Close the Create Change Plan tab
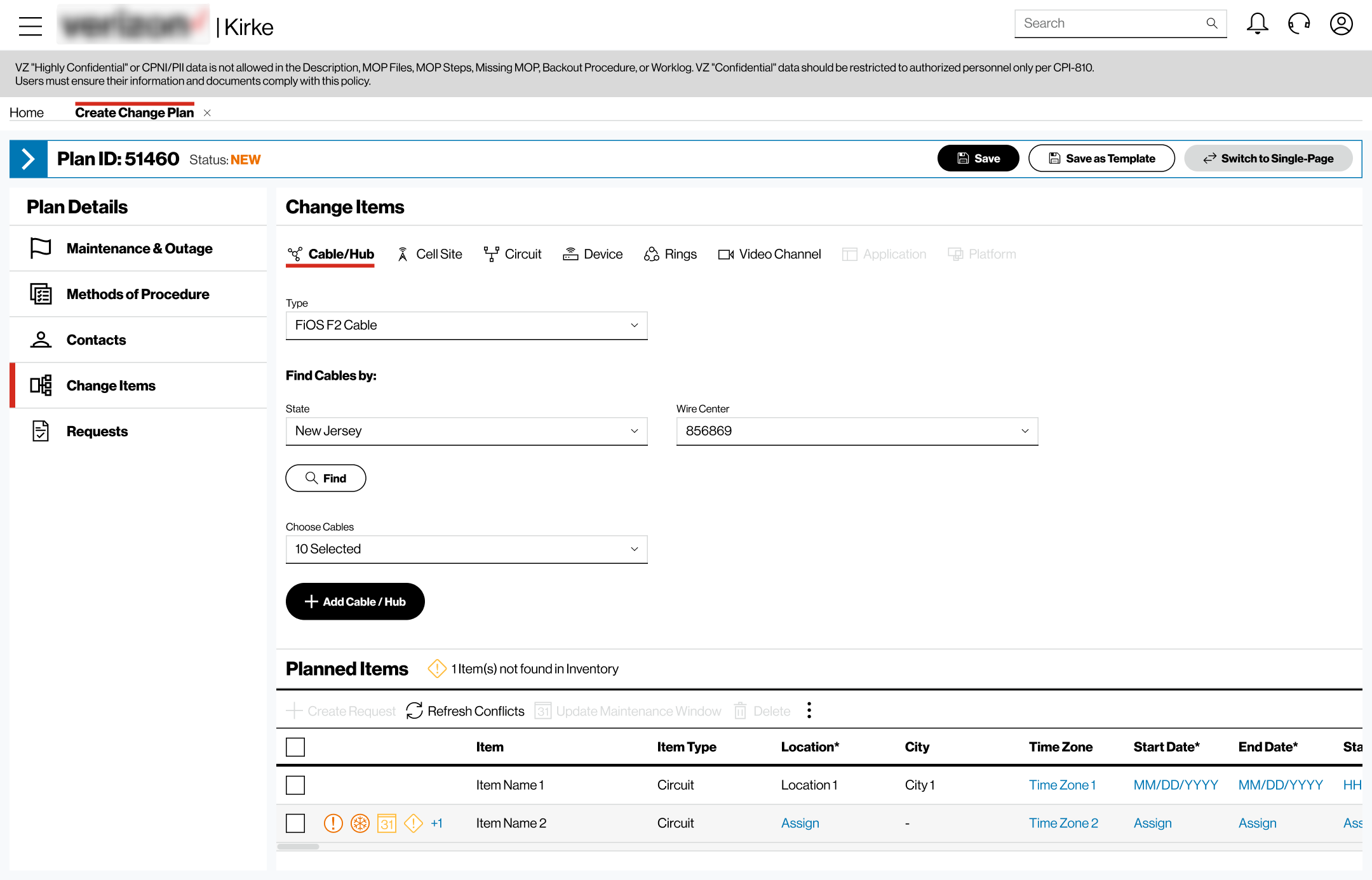Screen dimensions: 1372x880 tap(207, 113)
